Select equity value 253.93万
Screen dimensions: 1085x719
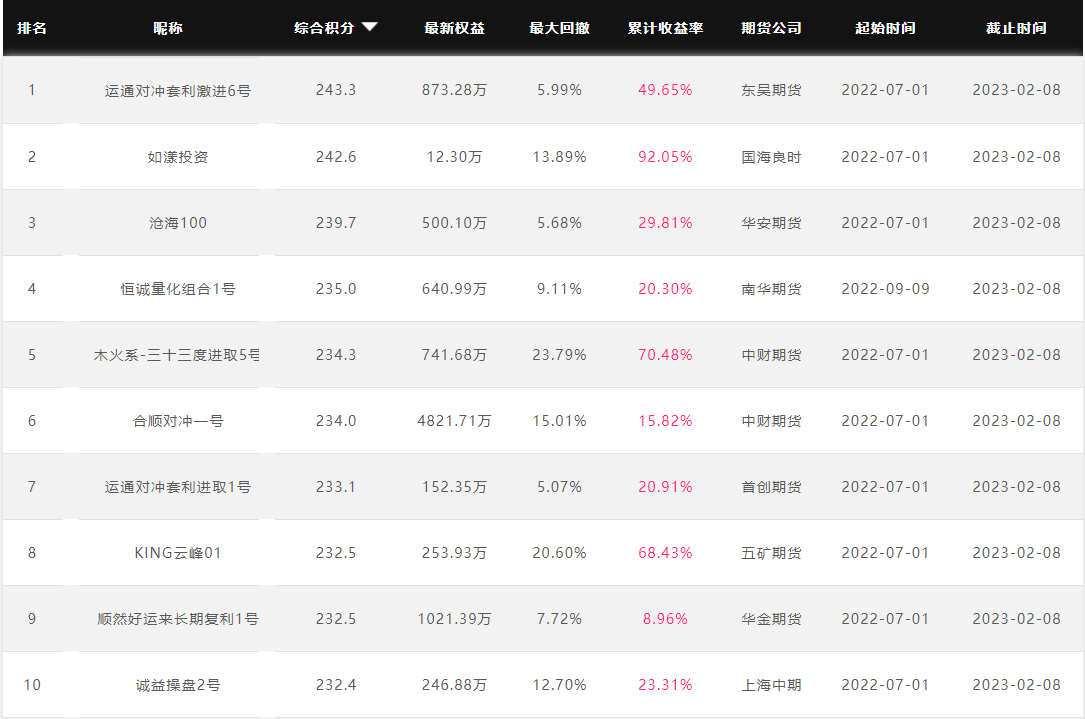tap(454, 553)
